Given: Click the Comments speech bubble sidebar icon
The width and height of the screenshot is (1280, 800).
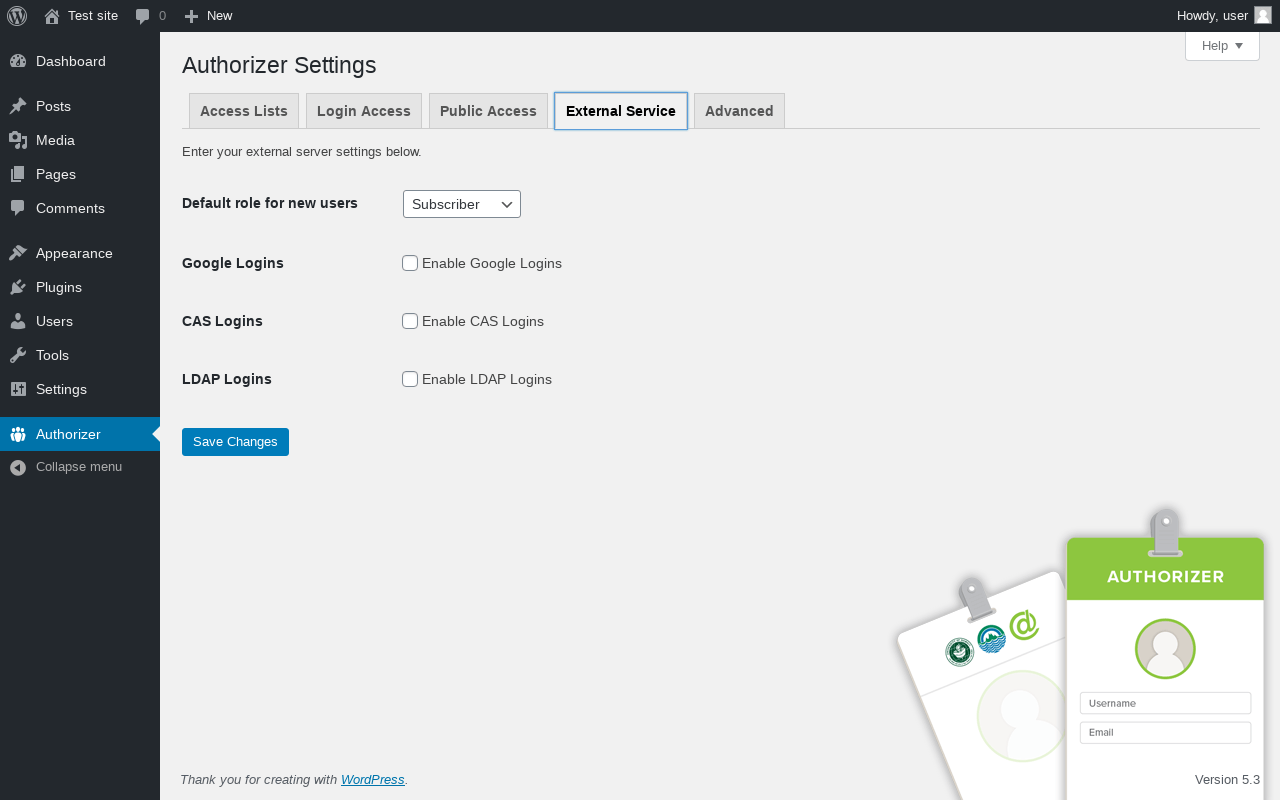Looking at the screenshot, I should (18, 208).
